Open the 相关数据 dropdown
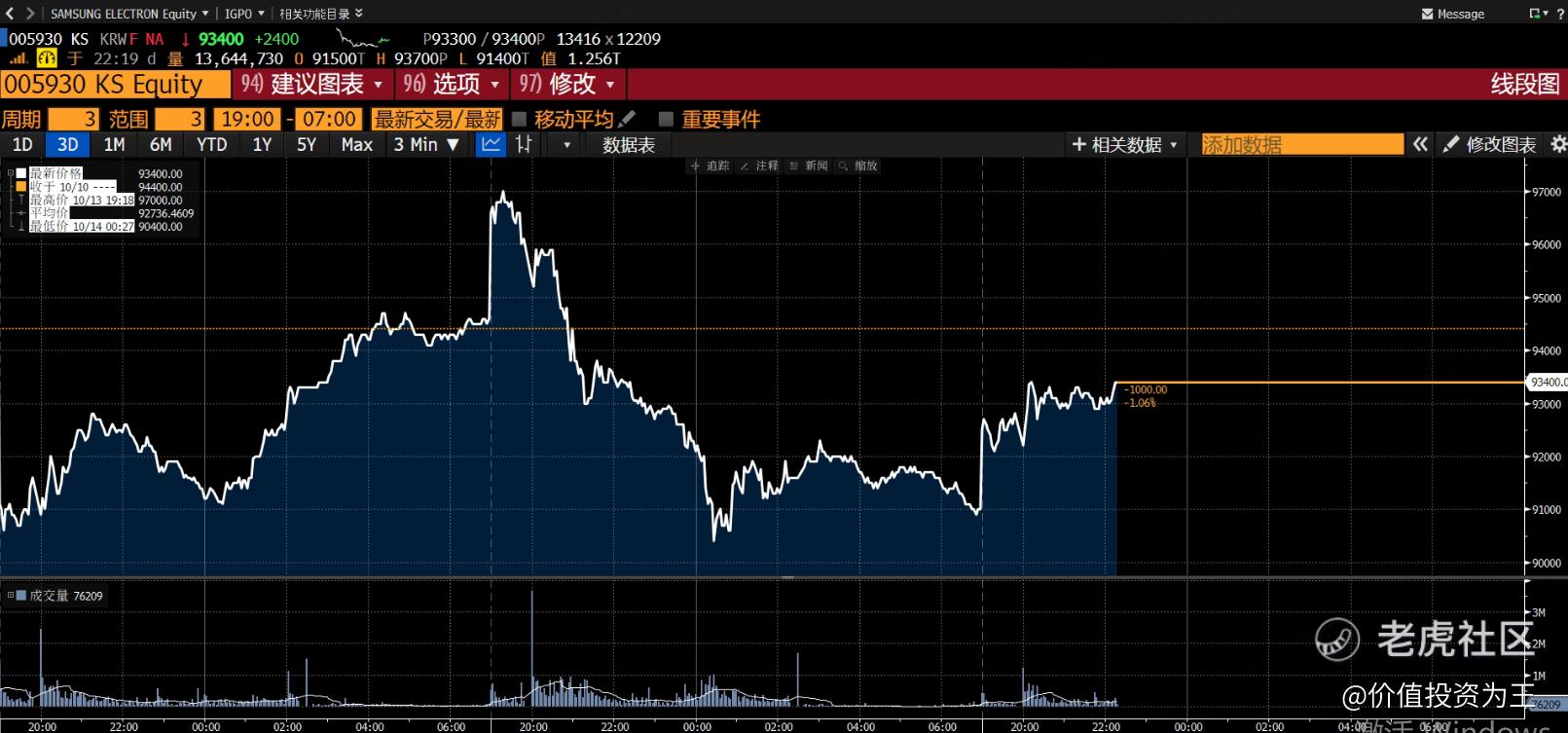This screenshot has height=733, width=1568. (x=1126, y=144)
